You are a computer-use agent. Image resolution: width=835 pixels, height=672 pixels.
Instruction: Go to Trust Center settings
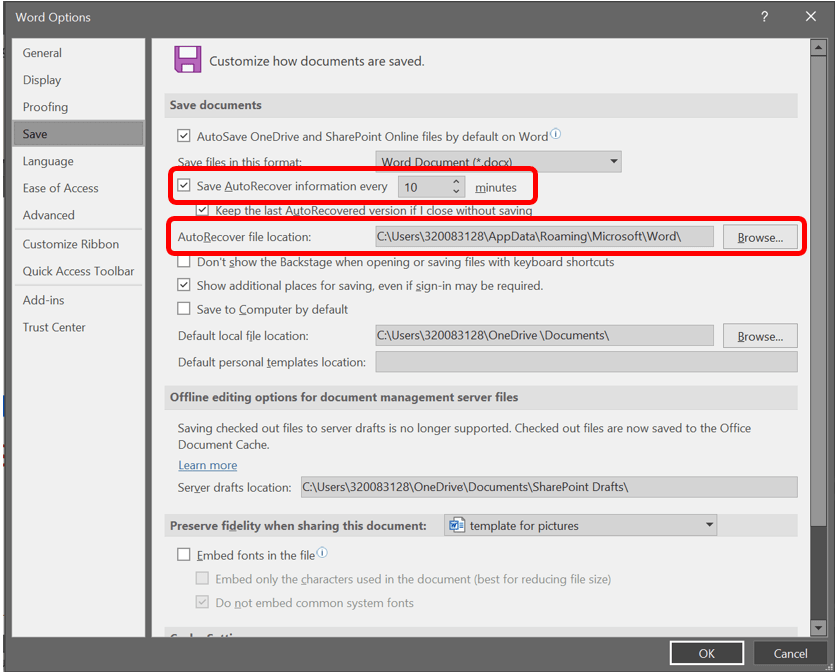[54, 327]
